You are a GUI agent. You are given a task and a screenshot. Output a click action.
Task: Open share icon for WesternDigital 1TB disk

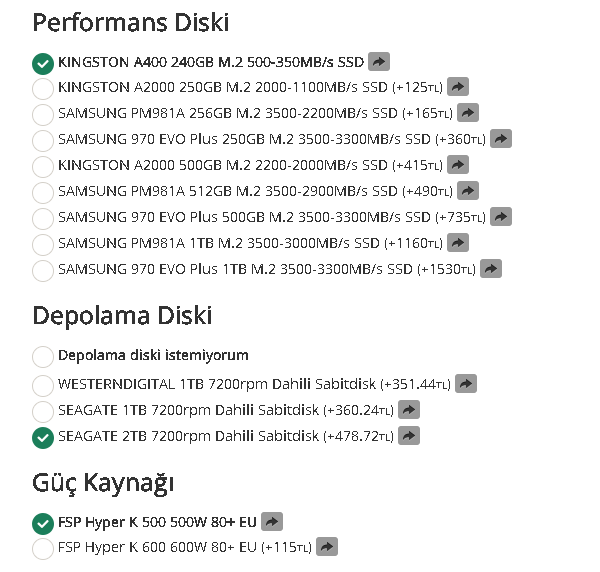(x=466, y=383)
